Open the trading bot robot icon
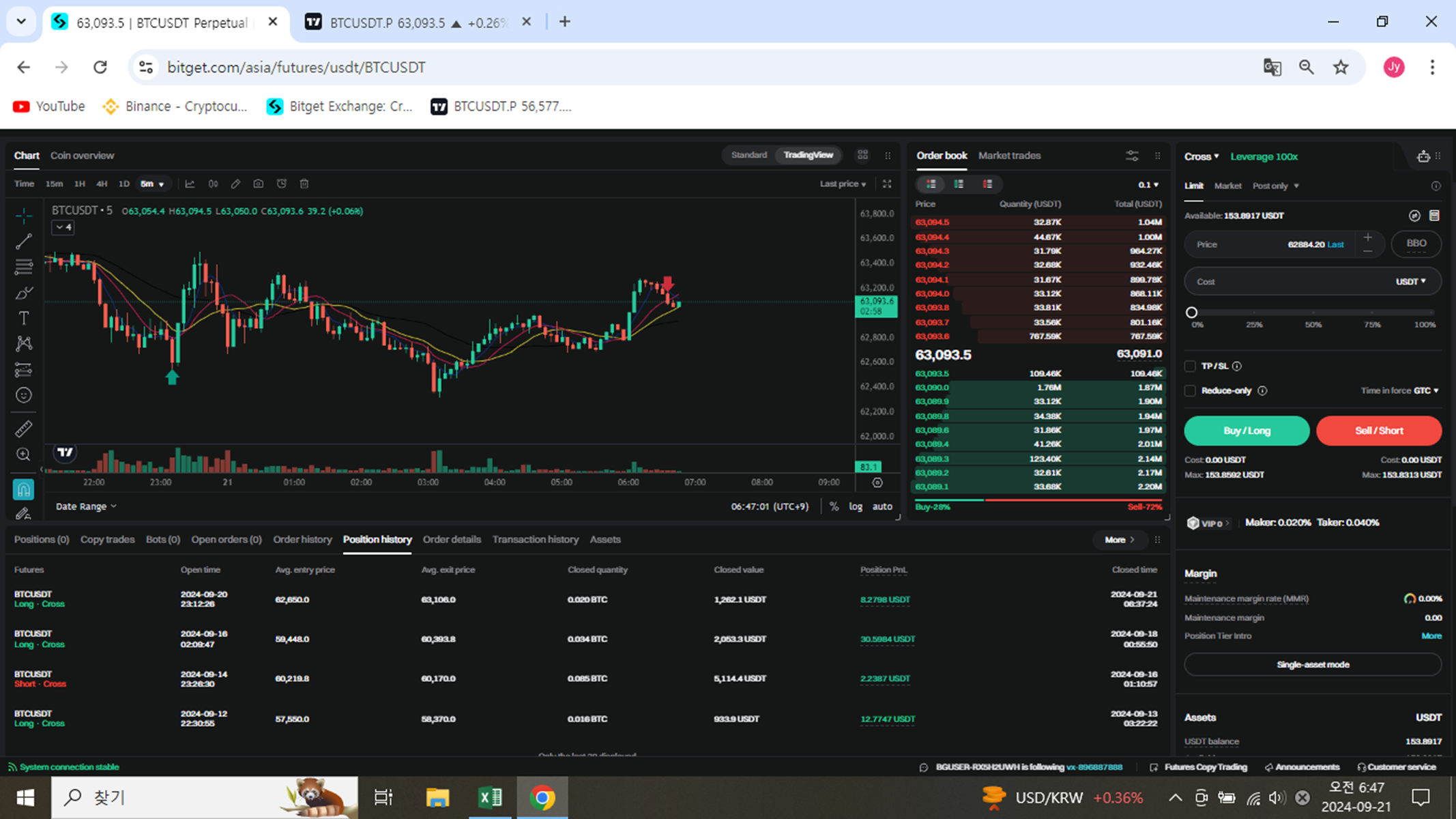Image resolution: width=1456 pixels, height=819 pixels. (x=1423, y=156)
